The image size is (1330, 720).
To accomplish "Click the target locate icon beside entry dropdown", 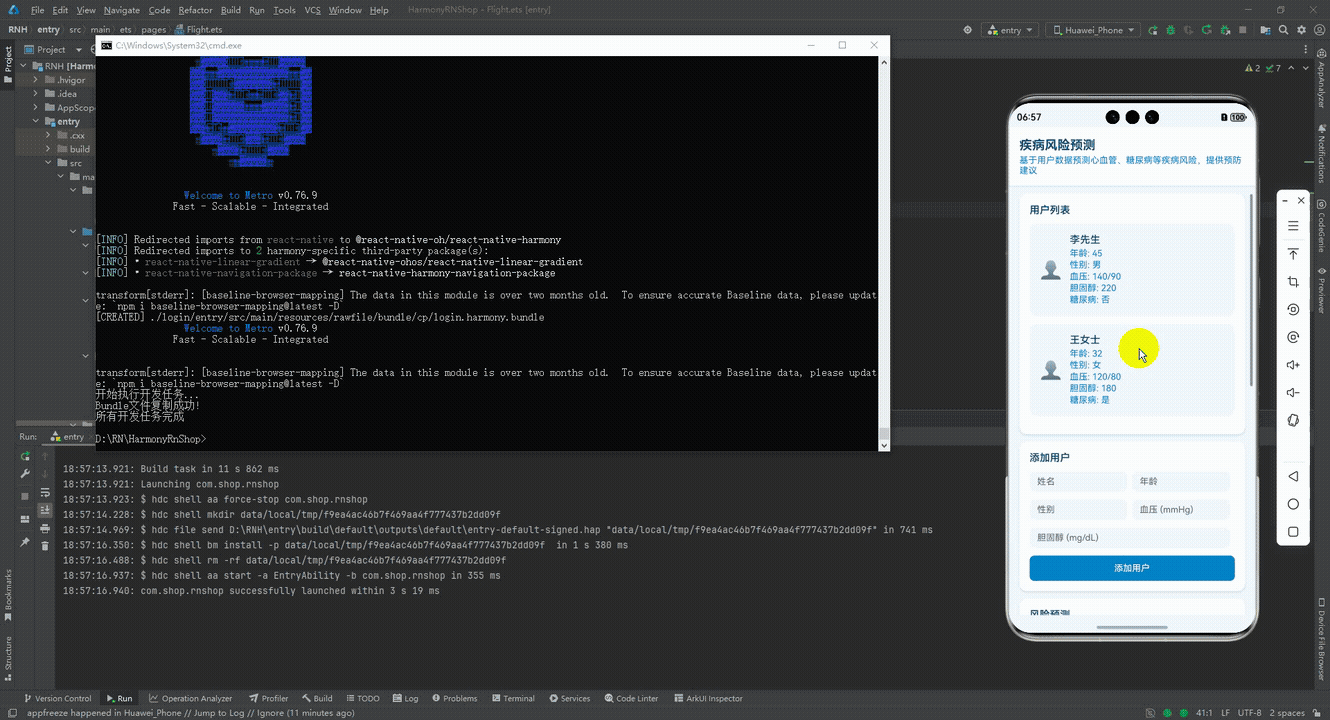I will pos(967,30).
